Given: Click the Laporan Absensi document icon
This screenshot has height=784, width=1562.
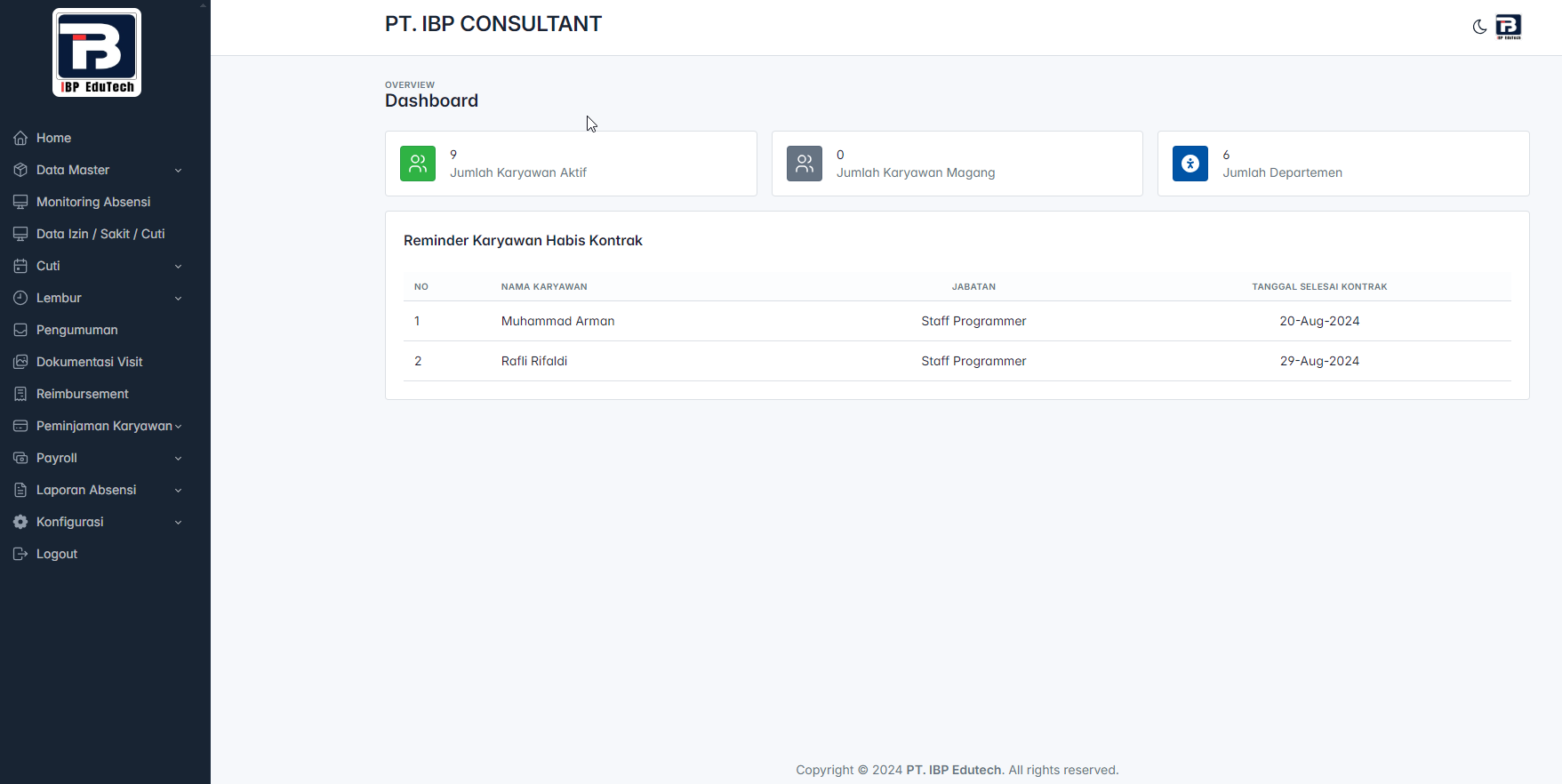Looking at the screenshot, I should [20, 490].
